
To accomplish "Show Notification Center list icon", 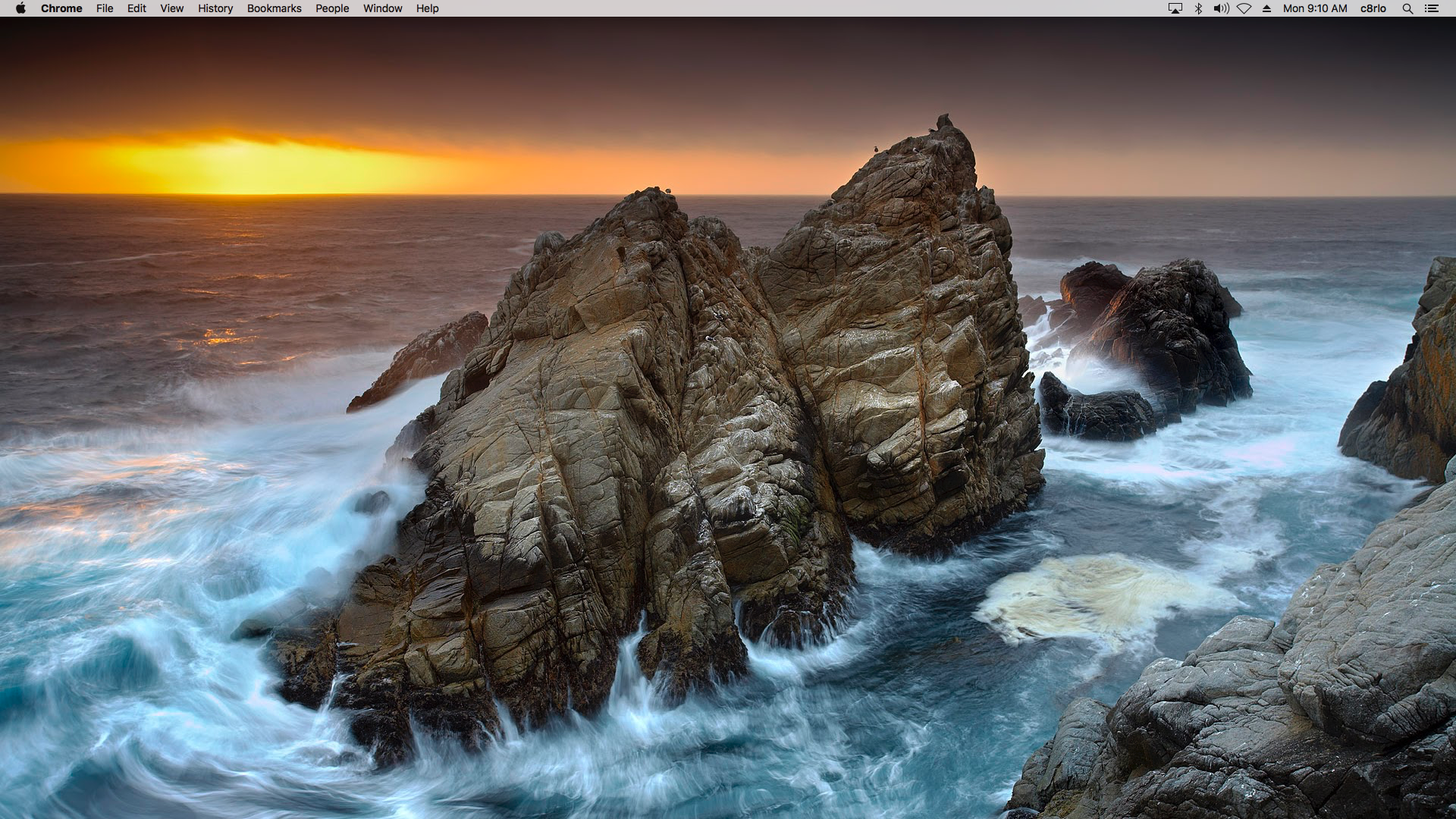I will tap(1432, 8).
